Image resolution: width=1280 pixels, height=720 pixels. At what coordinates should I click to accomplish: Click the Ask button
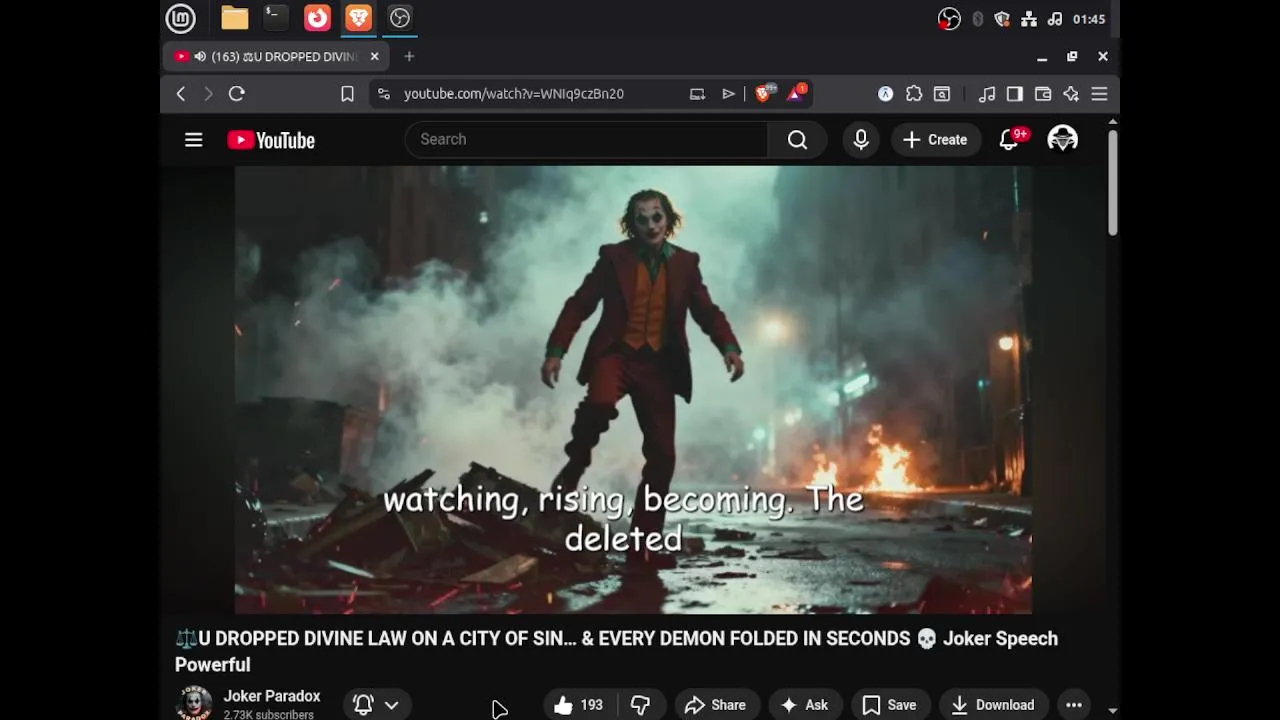[805, 705]
